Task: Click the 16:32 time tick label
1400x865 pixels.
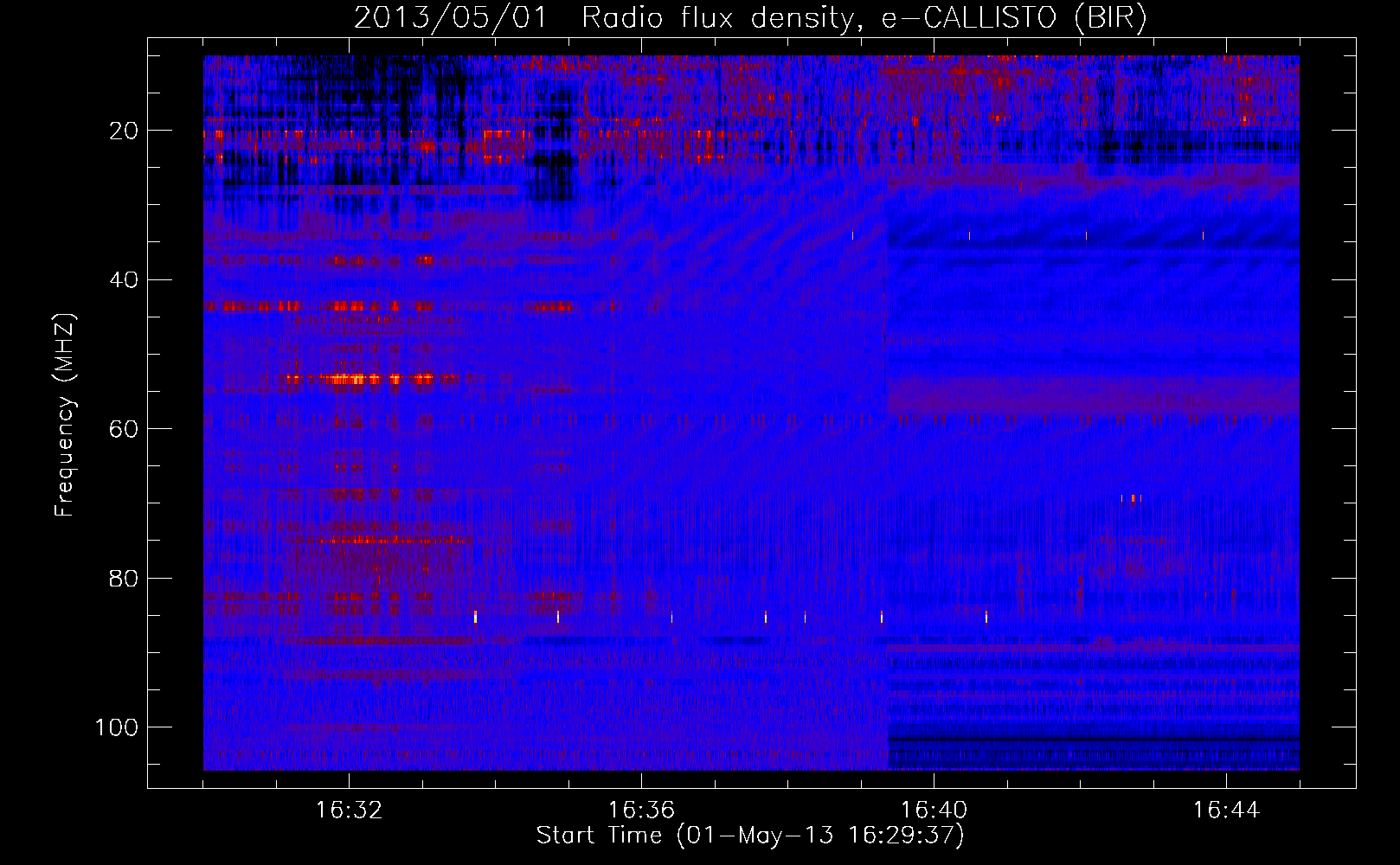Action: click(x=349, y=811)
